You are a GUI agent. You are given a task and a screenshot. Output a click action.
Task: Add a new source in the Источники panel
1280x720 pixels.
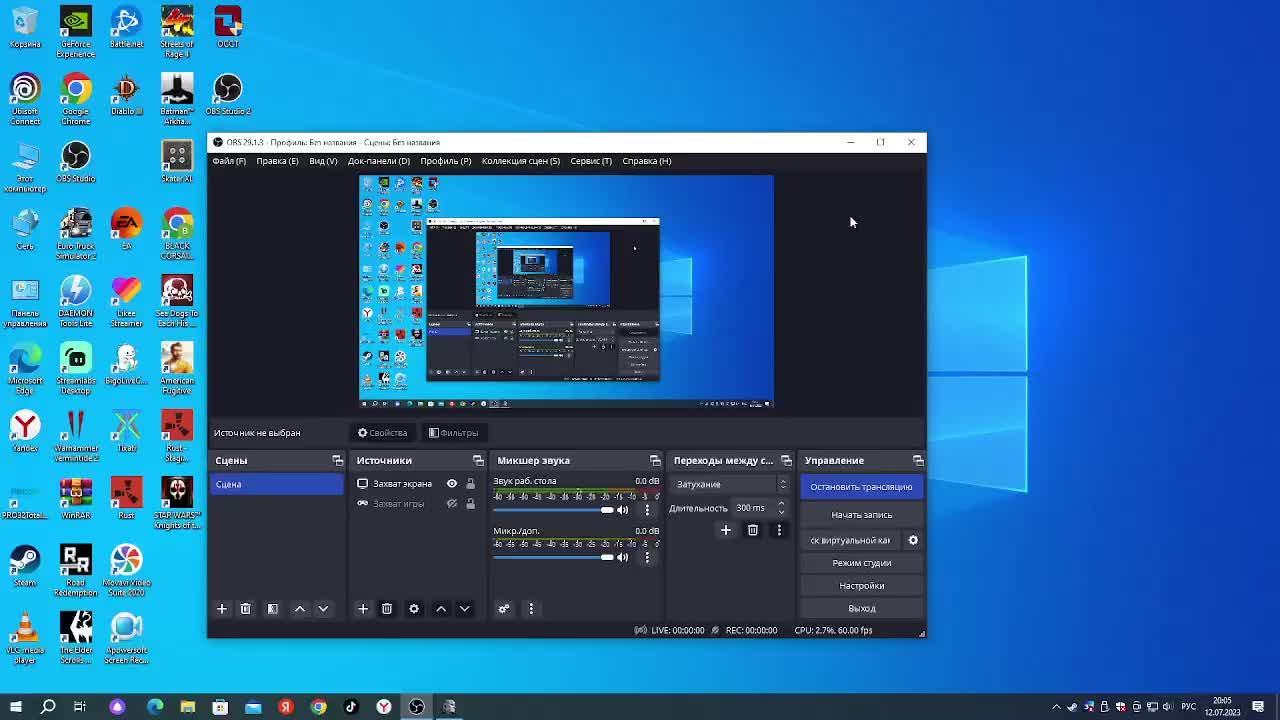363,609
